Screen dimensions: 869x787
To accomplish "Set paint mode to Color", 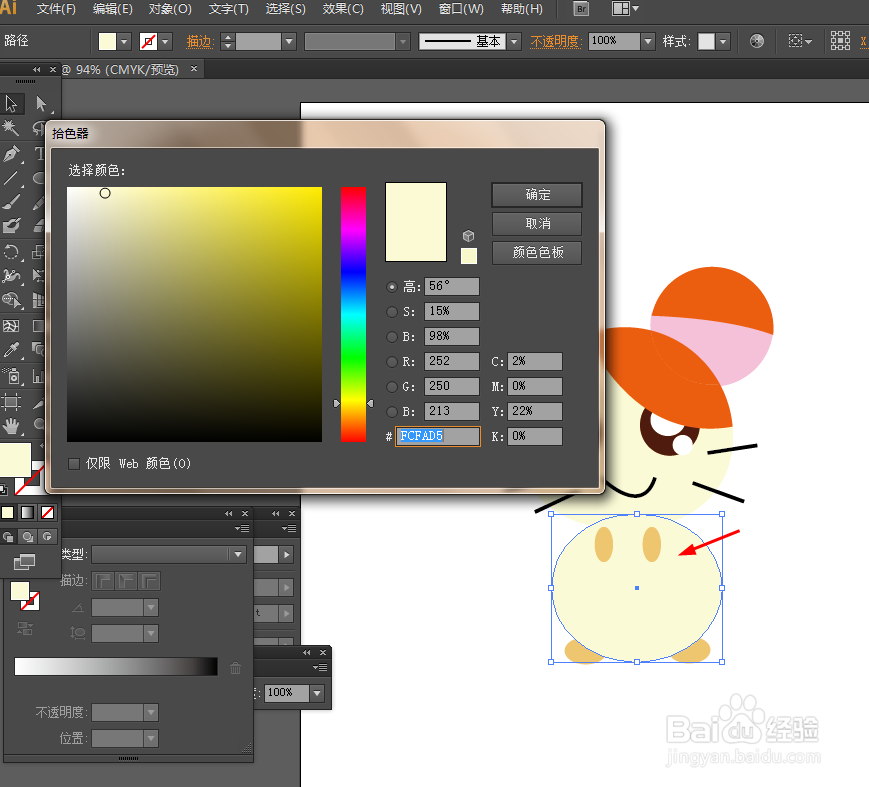I will click(x=8, y=513).
